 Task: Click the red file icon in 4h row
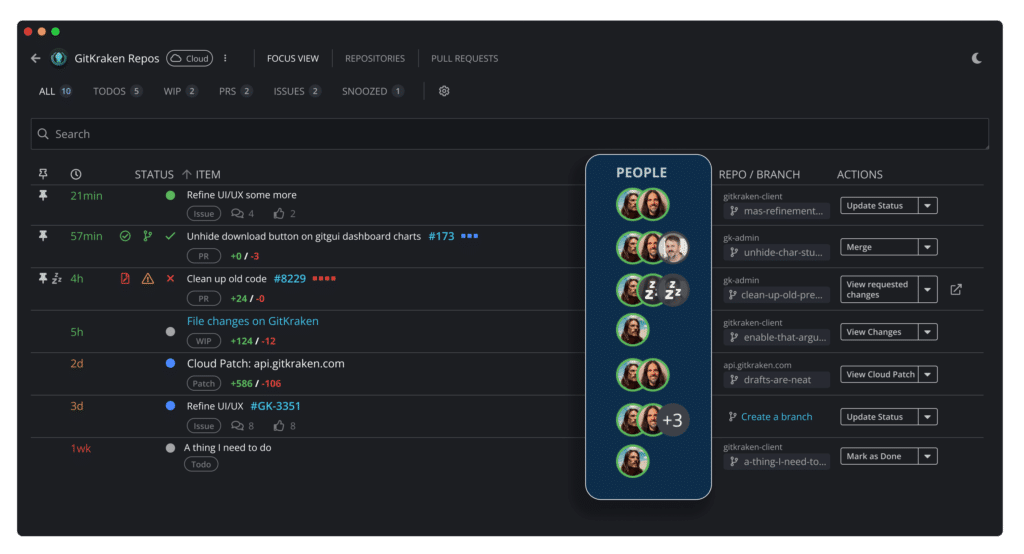(x=125, y=278)
